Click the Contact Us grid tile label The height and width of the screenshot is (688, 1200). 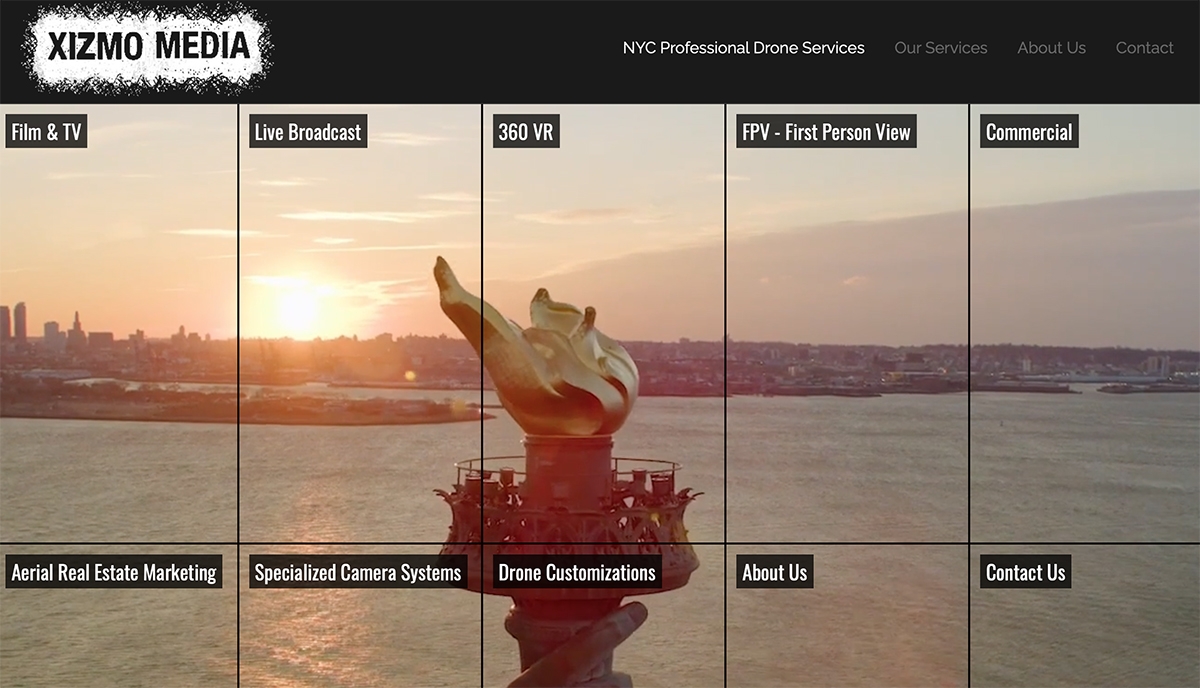click(x=1025, y=572)
